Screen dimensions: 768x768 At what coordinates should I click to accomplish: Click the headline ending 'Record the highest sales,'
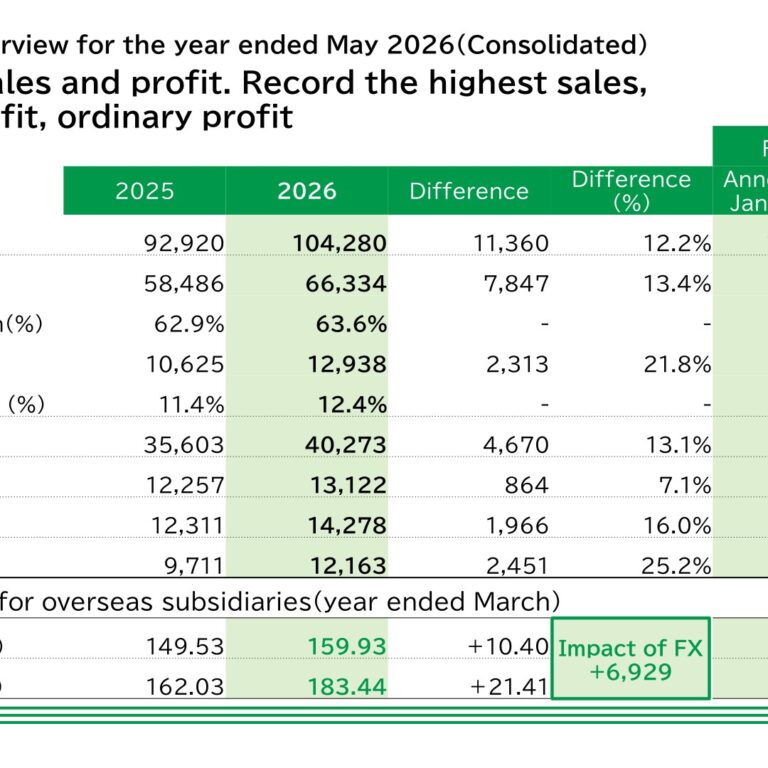(323, 82)
